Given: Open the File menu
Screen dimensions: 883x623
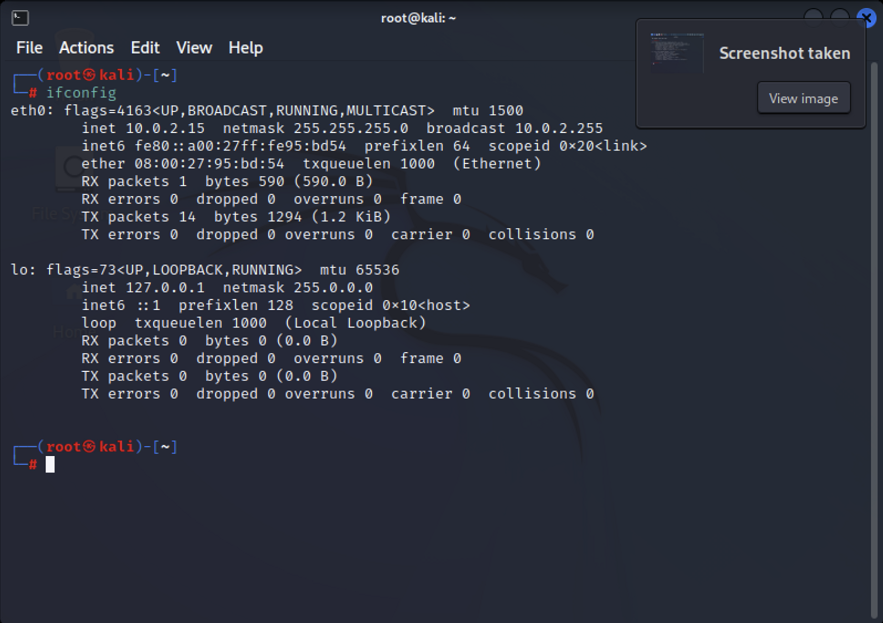Looking at the screenshot, I should [x=28, y=47].
